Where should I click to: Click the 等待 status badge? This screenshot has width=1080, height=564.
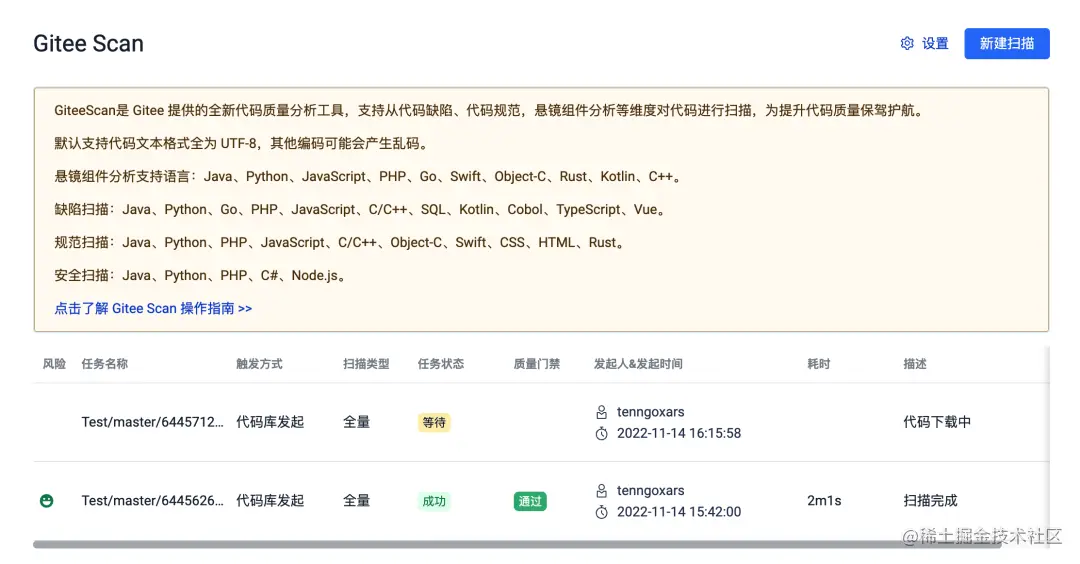point(434,422)
